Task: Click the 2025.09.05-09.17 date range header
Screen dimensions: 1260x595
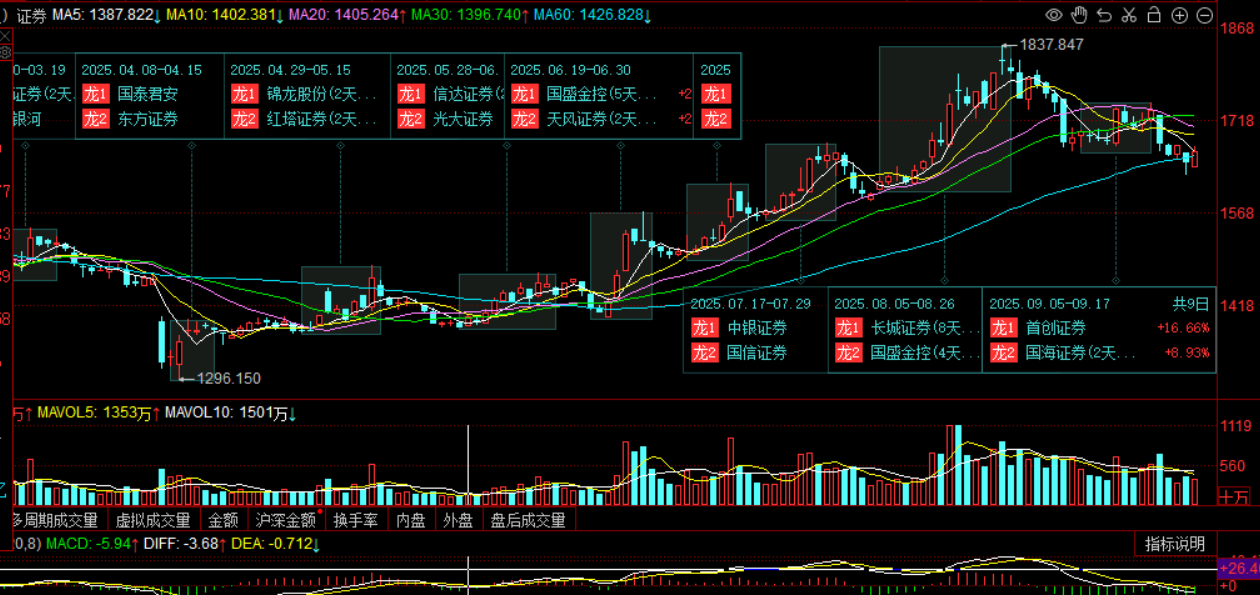Action: click(1050, 302)
